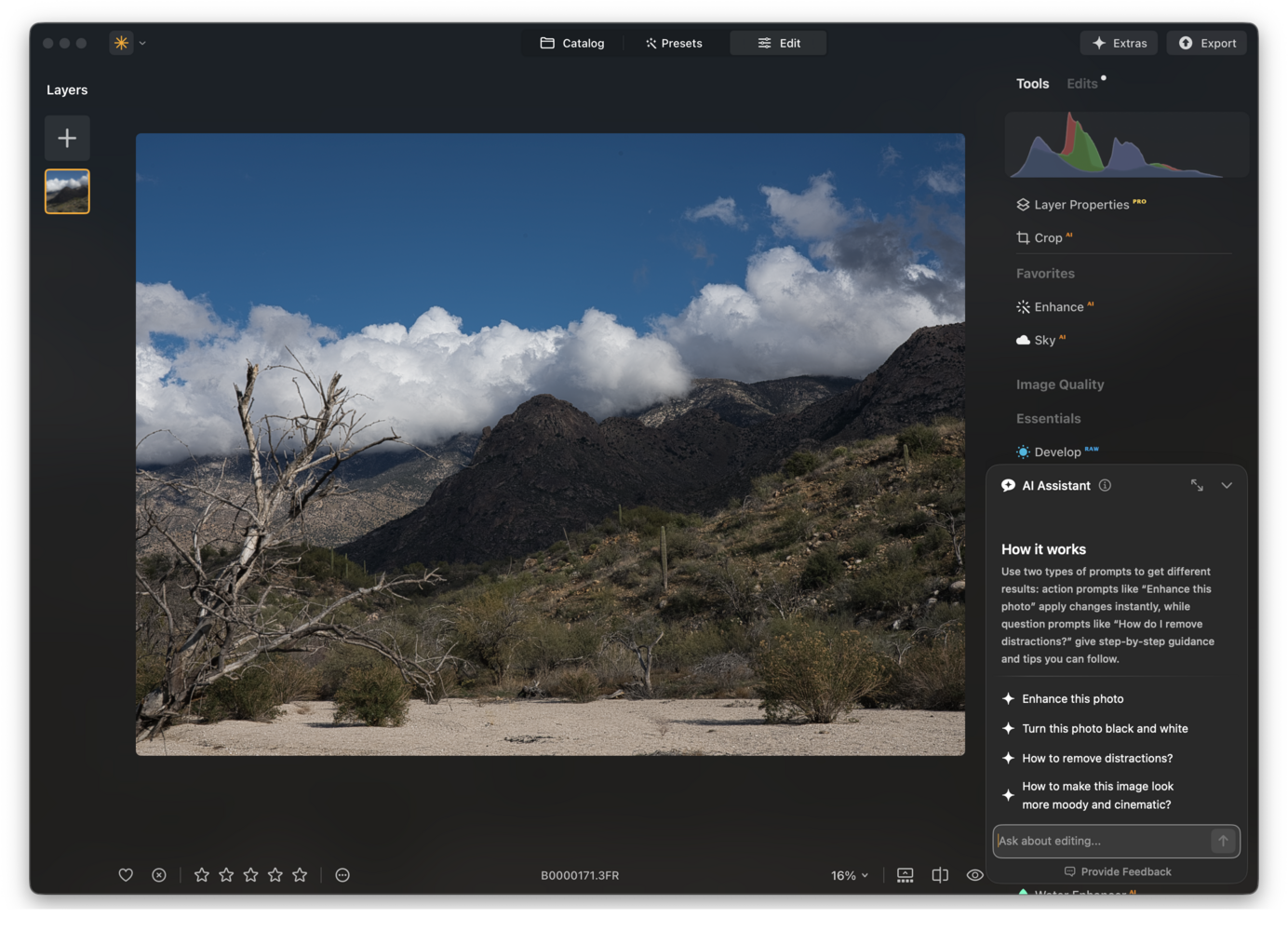Click the Provide Feedback link
1288x931 pixels.
click(1117, 872)
